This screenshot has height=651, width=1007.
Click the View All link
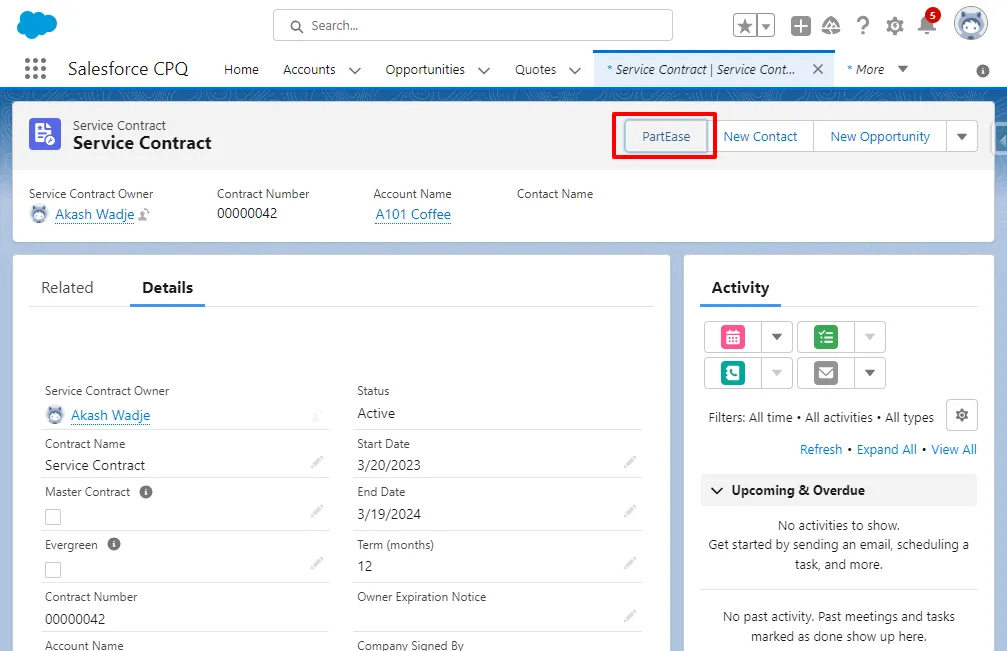click(954, 449)
